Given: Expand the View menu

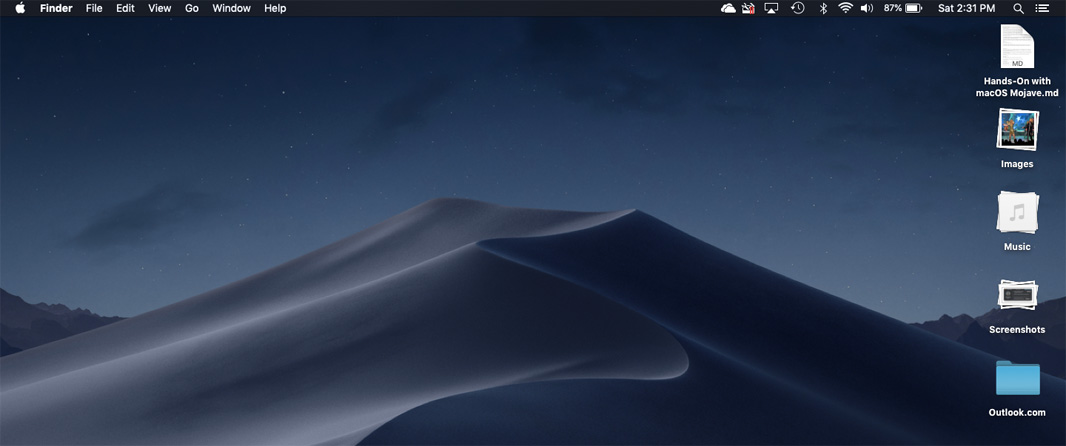Looking at the screenshot, I should tap(159, 8).
